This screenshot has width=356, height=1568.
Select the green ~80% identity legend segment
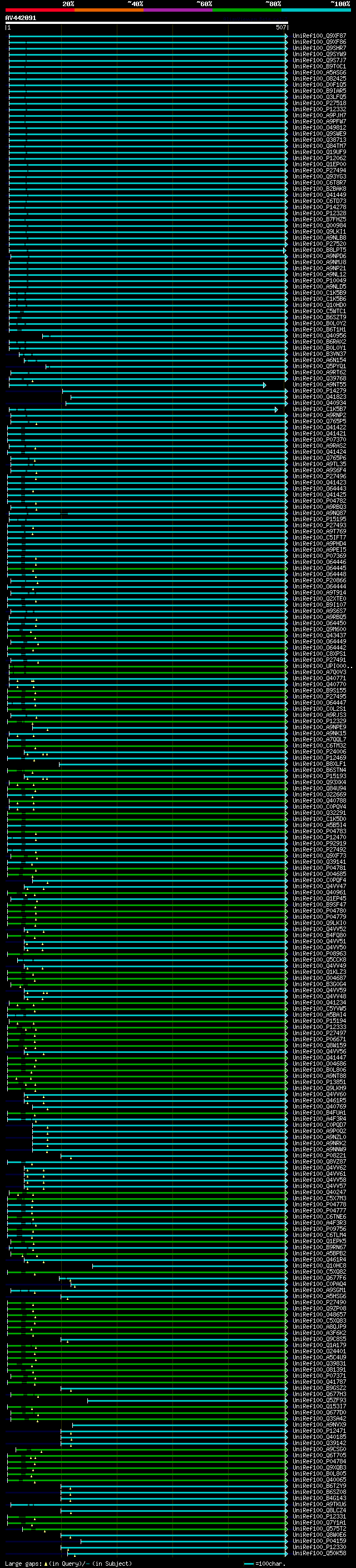coord(247,10)
